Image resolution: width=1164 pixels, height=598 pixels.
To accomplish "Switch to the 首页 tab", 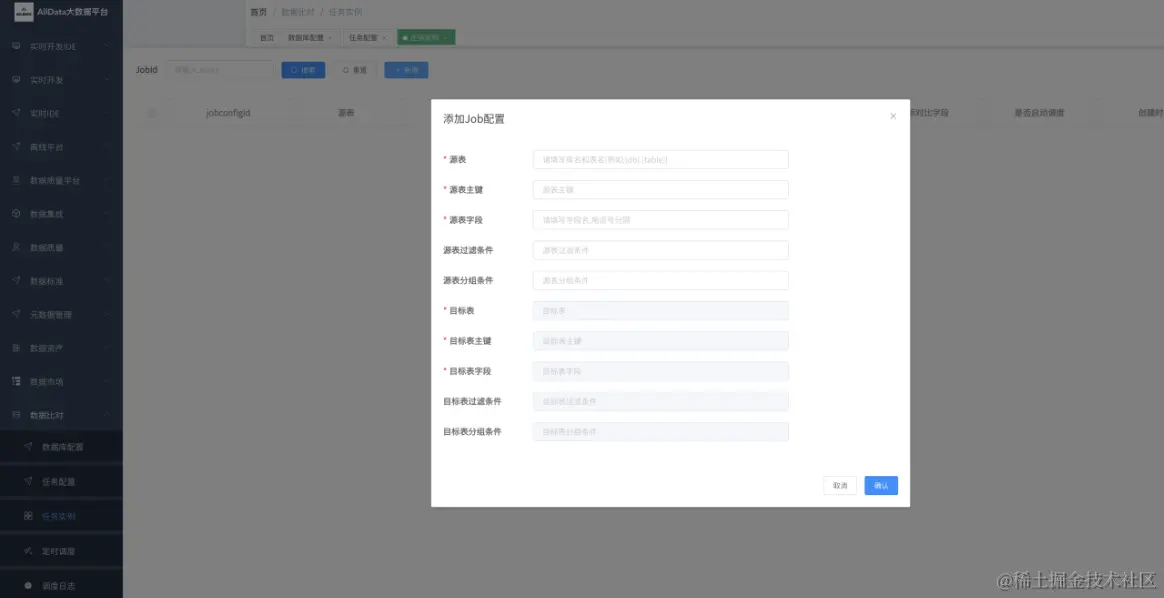I will [x=267, y=38].
